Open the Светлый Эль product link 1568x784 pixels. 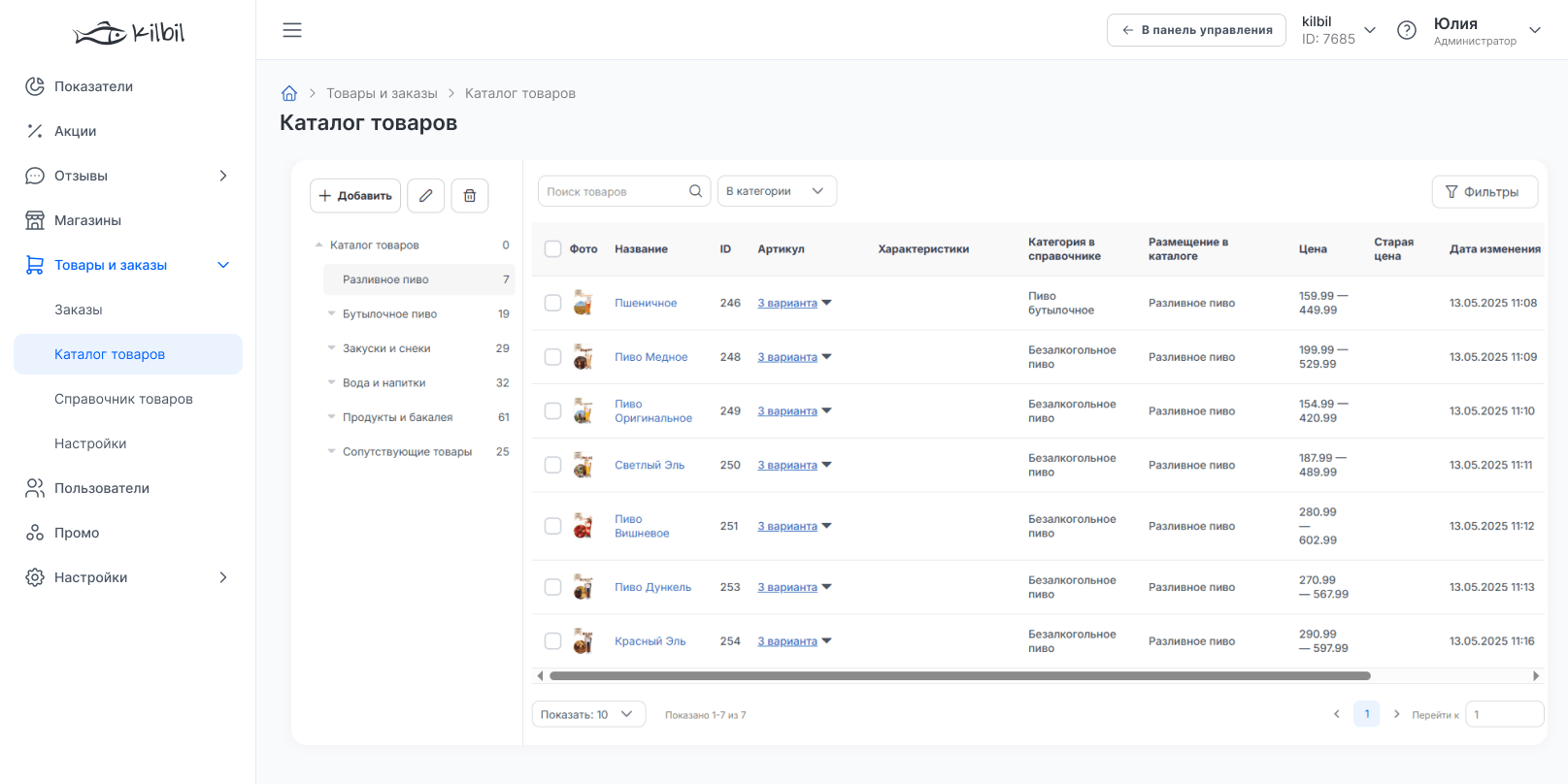[x=650, y=466]
